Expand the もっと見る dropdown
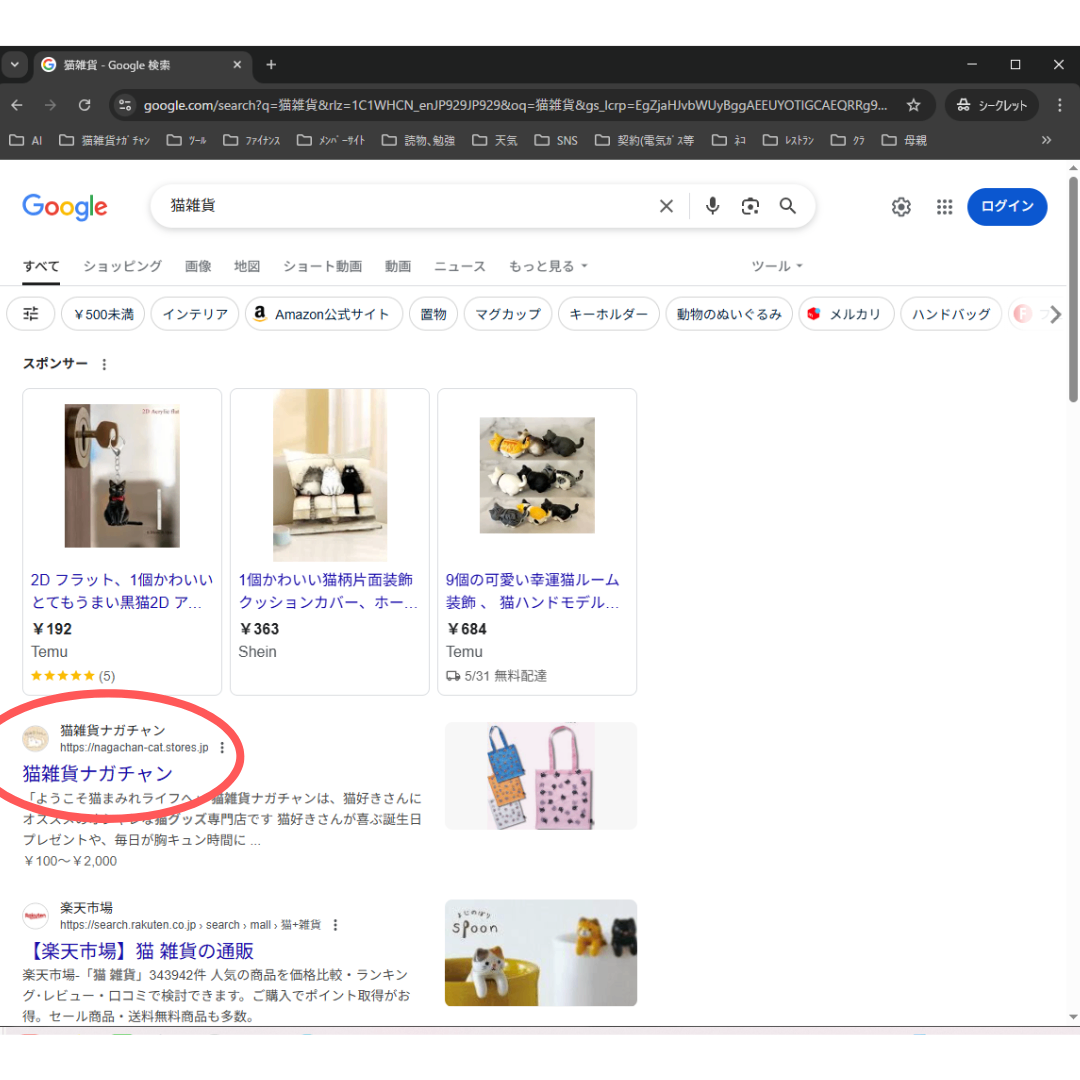Viewport: 1080px width, 1080px height. click(548, 267)
